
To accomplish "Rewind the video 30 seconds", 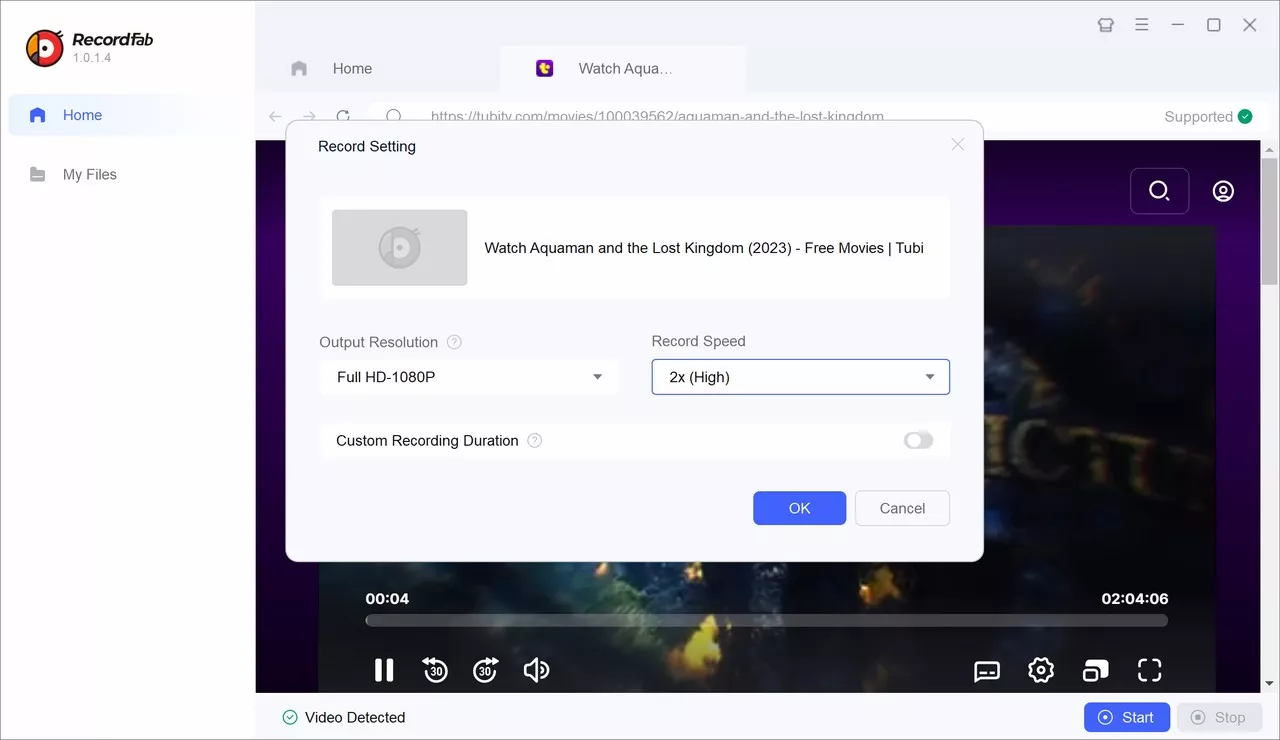I will pos(435,670).
